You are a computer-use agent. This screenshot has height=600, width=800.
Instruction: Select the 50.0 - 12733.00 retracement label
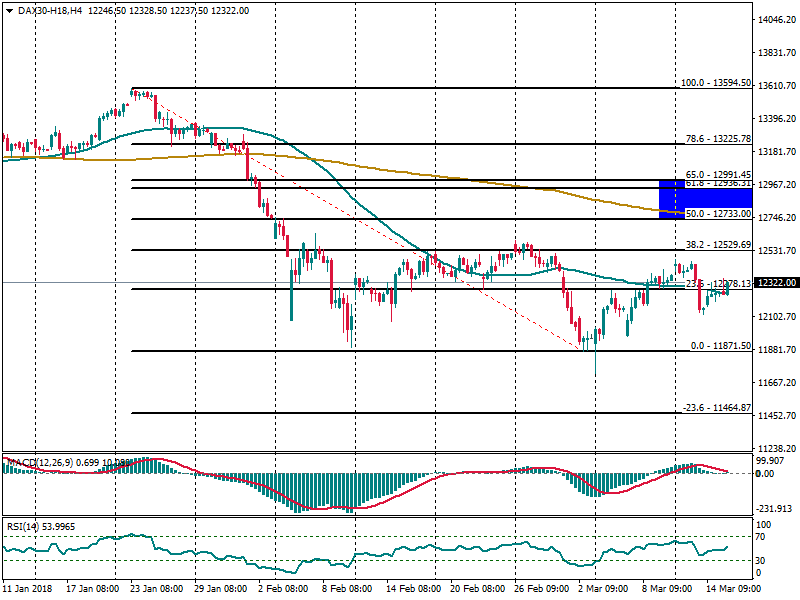[x=718, y=214]
